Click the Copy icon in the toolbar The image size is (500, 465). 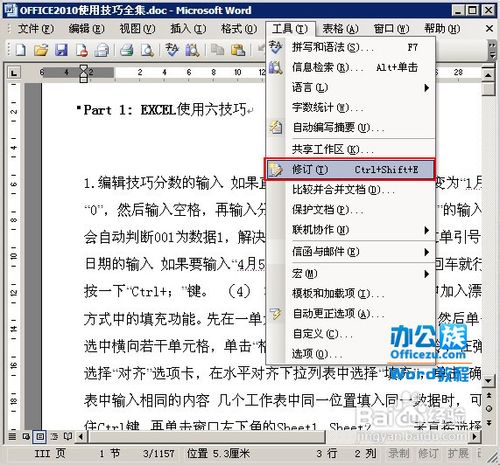217,51
